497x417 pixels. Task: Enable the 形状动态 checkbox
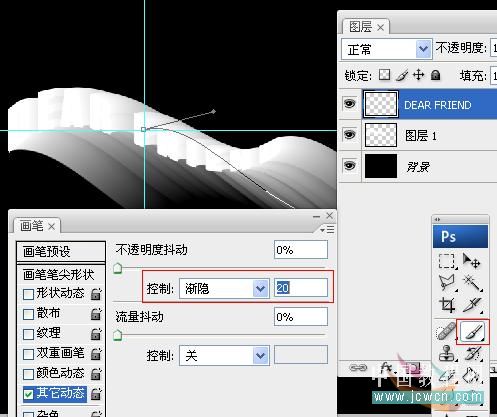point(28,294)
